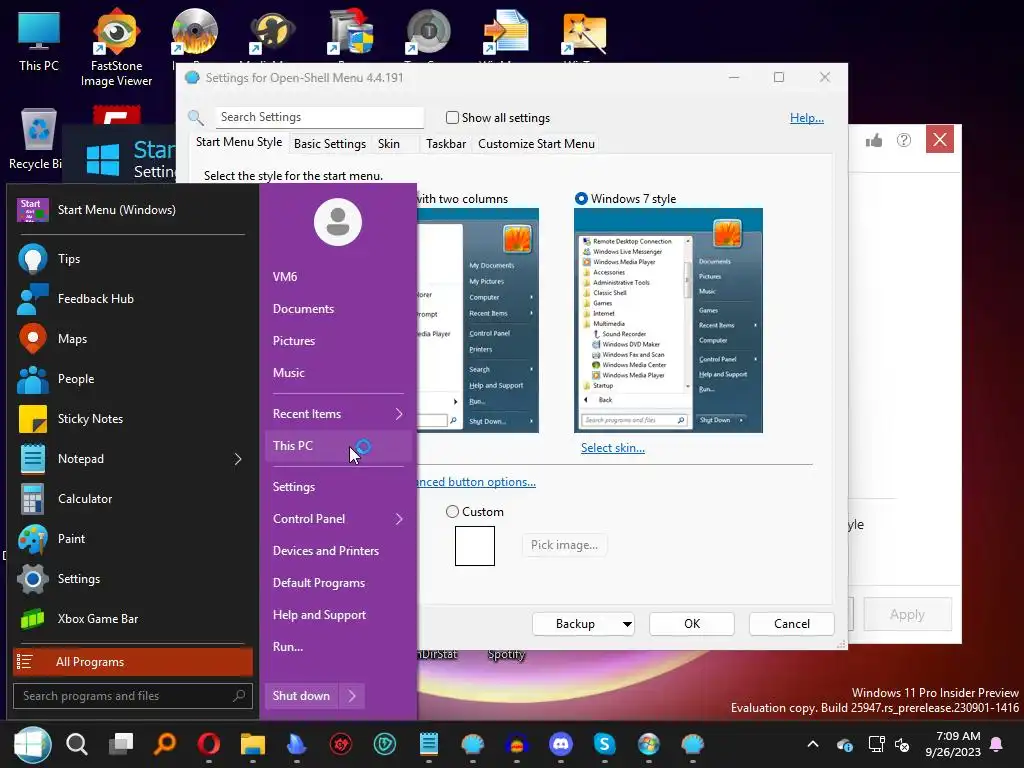Open Opera browser from taskbar

tap(209, 744)
